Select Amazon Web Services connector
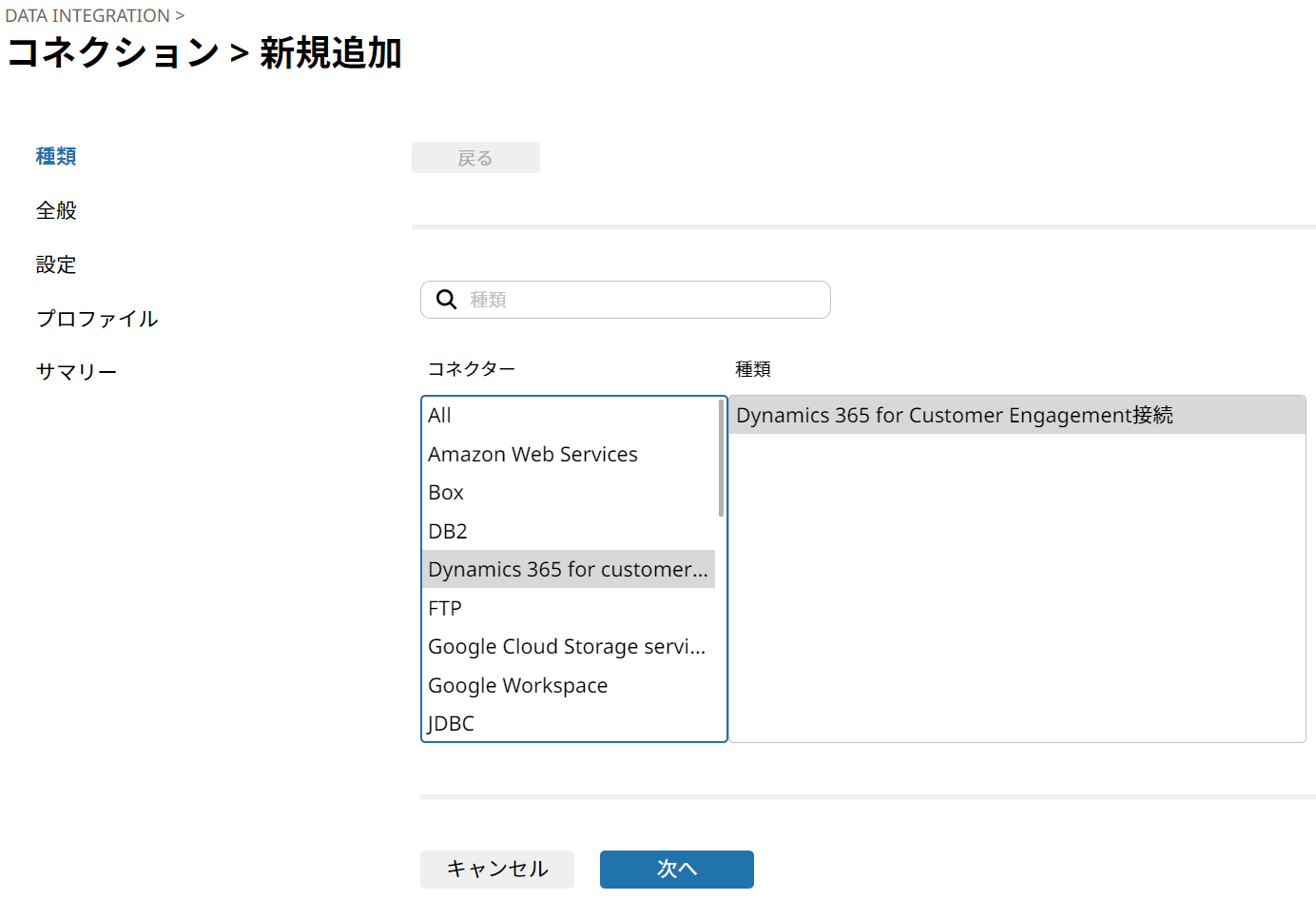Viewport: 1316px width, 900px height. (x=569, y=454)
